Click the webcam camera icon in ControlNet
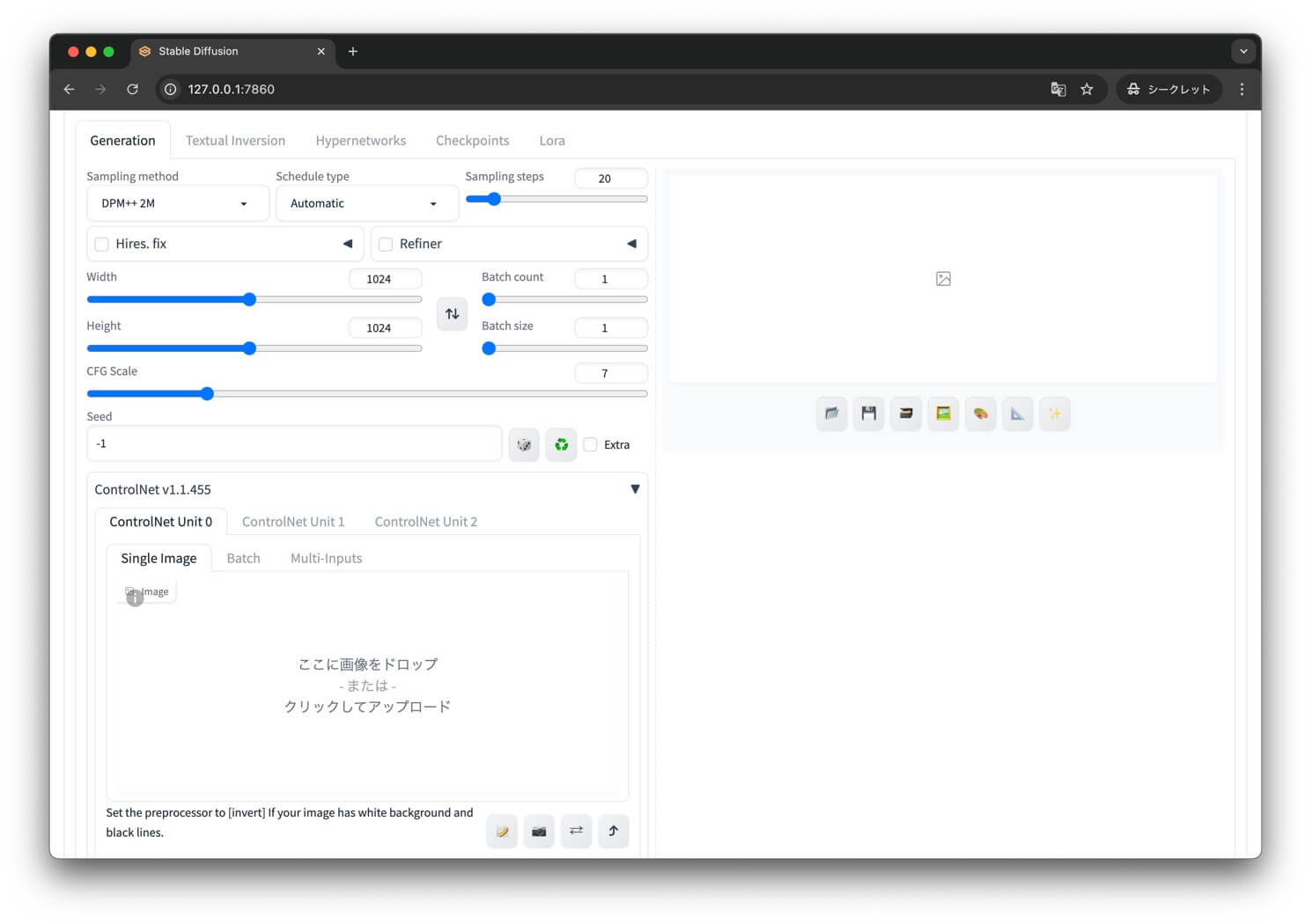 [539, 831]
